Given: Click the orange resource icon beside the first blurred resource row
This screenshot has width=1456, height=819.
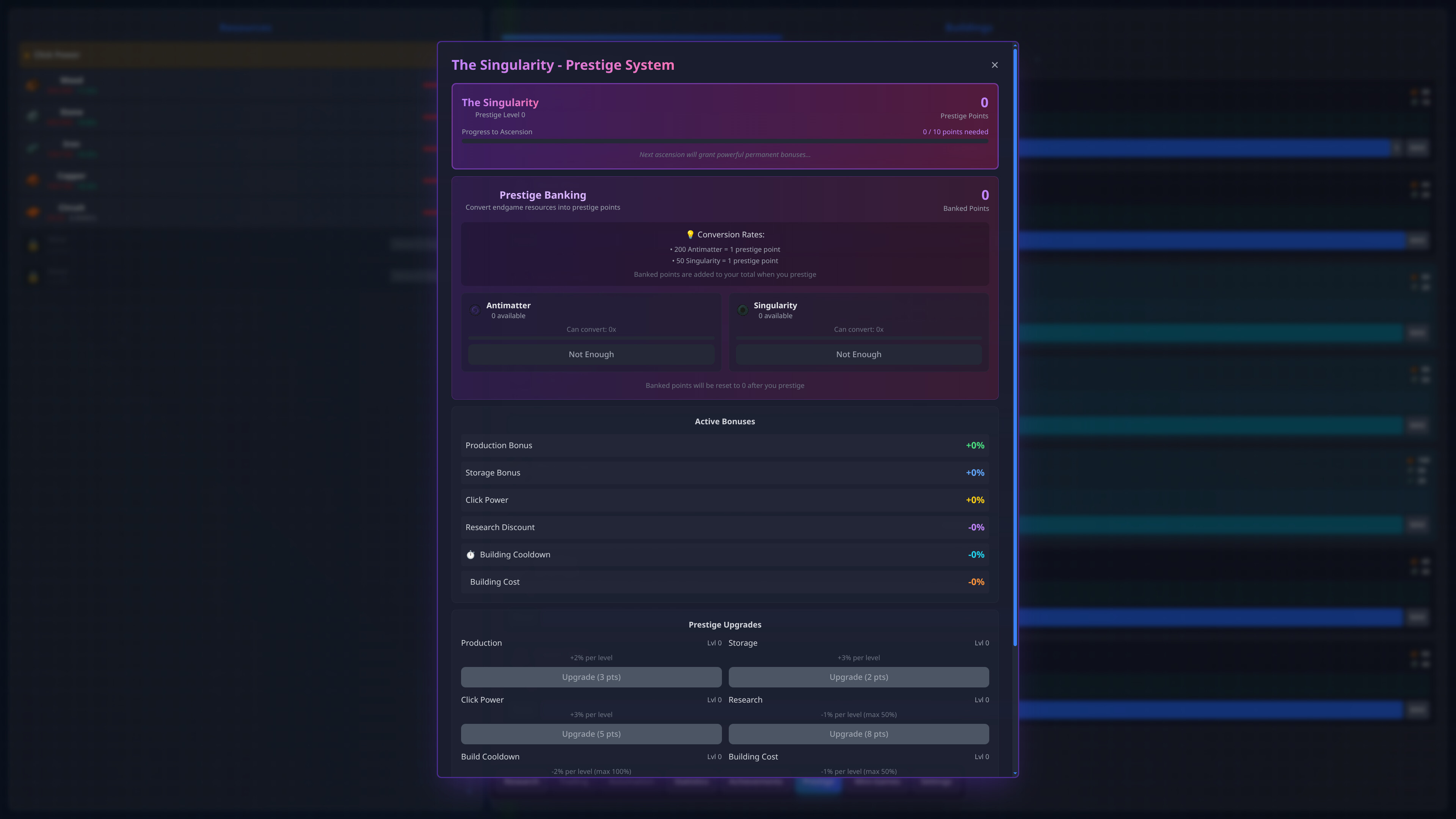Looking at the screenshot, I should pyautogui.click(x=32, y=85).
